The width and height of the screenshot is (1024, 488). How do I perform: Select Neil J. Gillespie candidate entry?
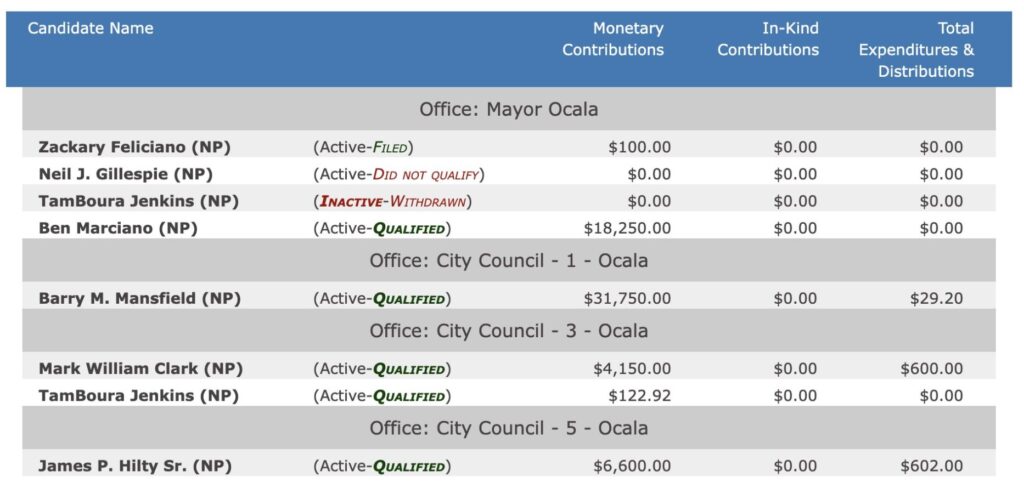tap(125, 174)
